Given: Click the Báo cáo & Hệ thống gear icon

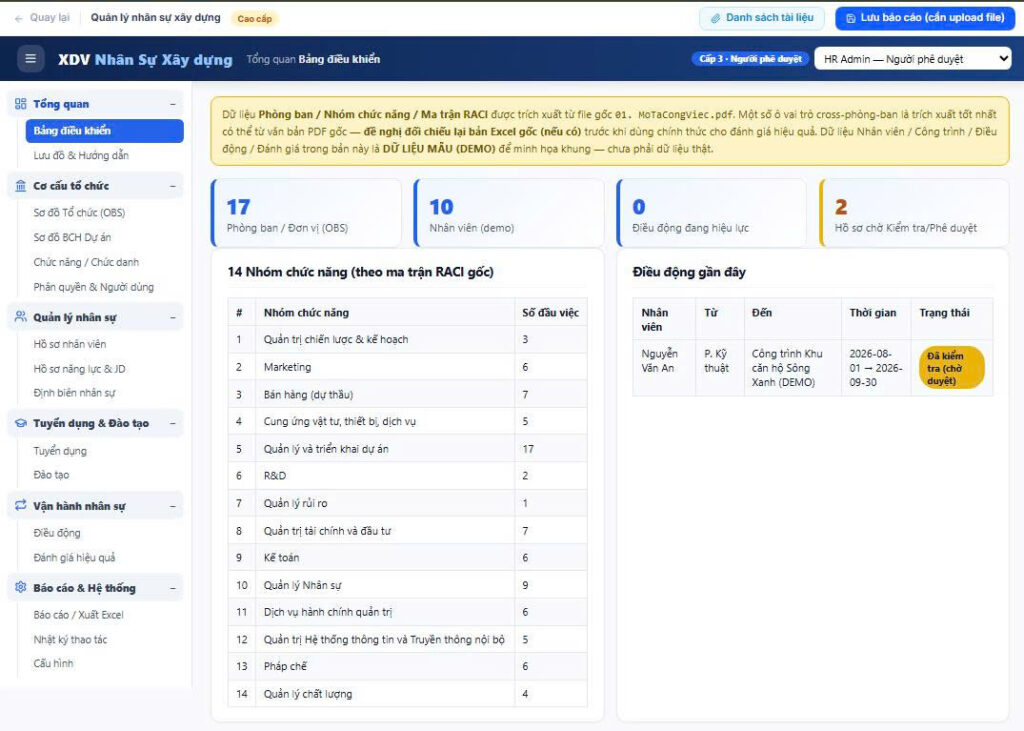Looking at the screenshot, I should click(21, 587).
